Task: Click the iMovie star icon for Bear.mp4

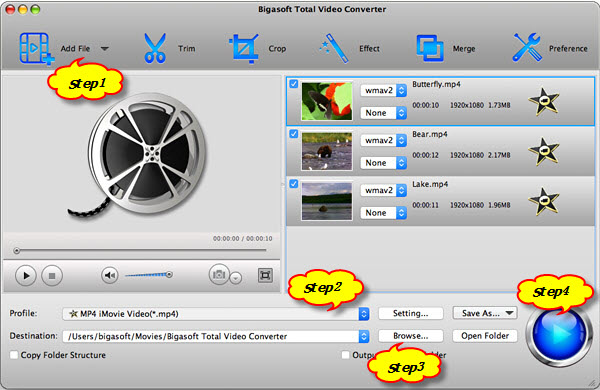Action: (x=544, y=152)
